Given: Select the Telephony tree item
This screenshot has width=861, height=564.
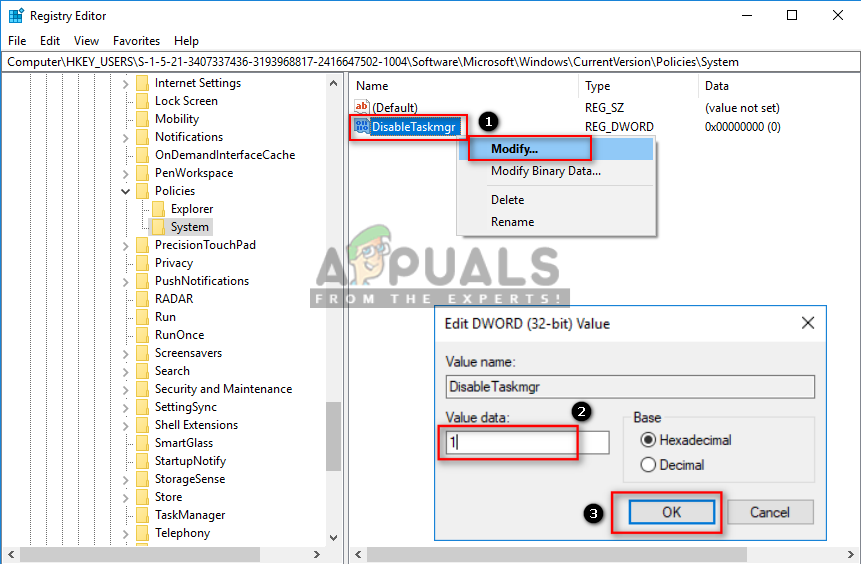Looking at the screenshot, I should pyautogui.click(x=182, y=533).
